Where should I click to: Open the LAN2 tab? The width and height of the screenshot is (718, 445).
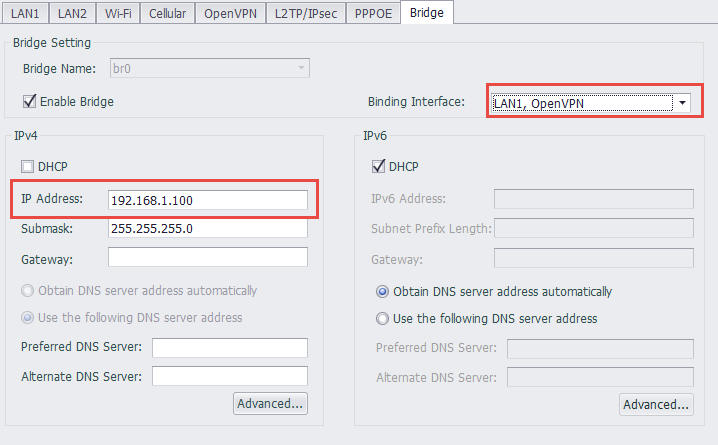coord(72,13)
